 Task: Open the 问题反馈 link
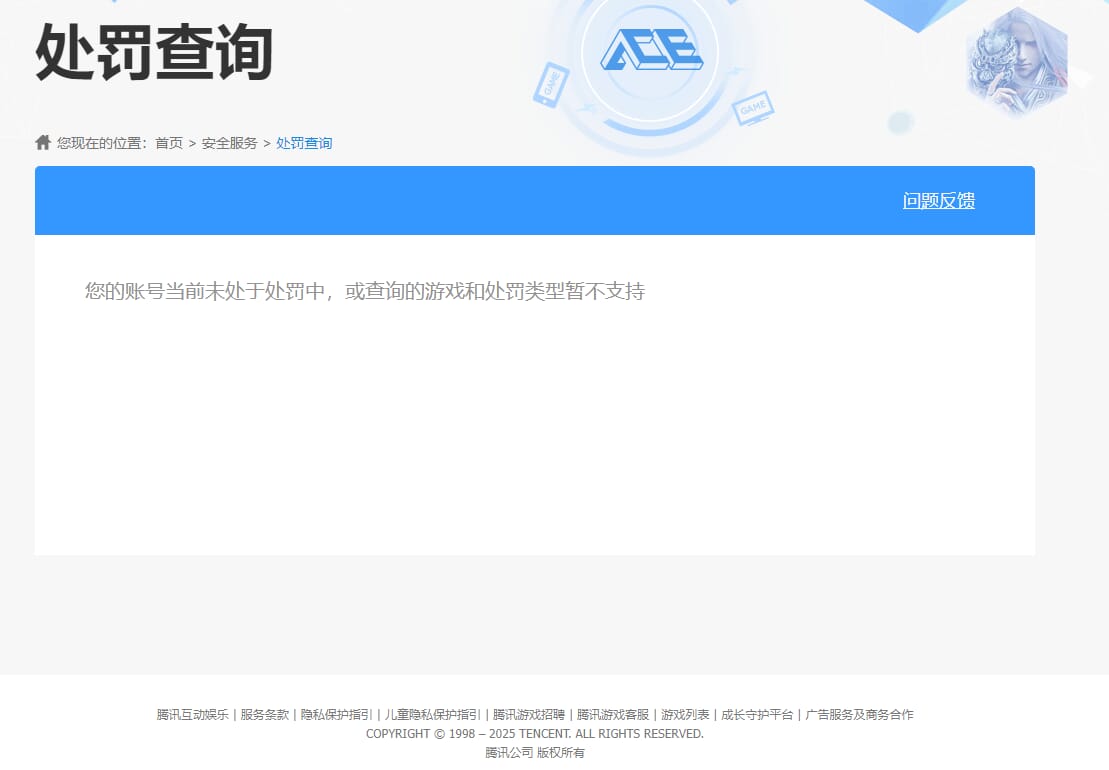click(x=938, y=201)
